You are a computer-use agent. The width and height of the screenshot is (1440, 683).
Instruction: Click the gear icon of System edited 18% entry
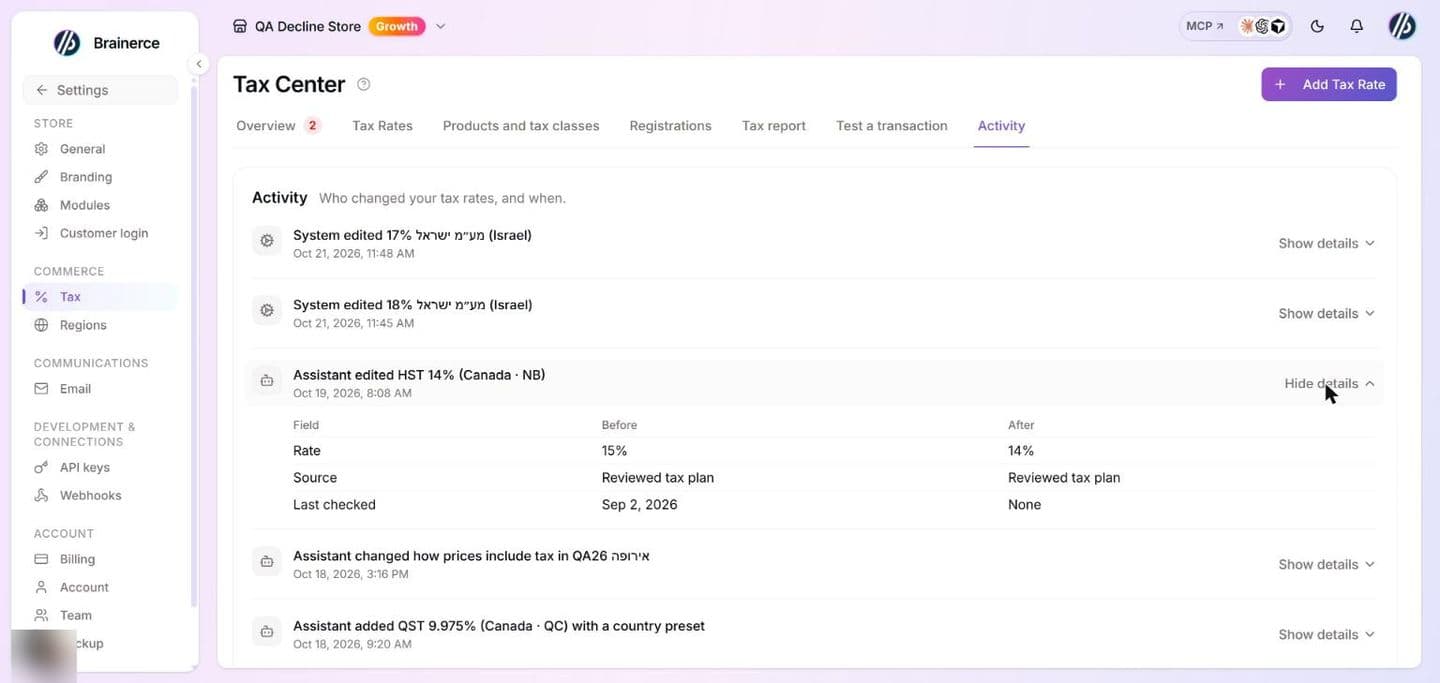pos(267,311)
